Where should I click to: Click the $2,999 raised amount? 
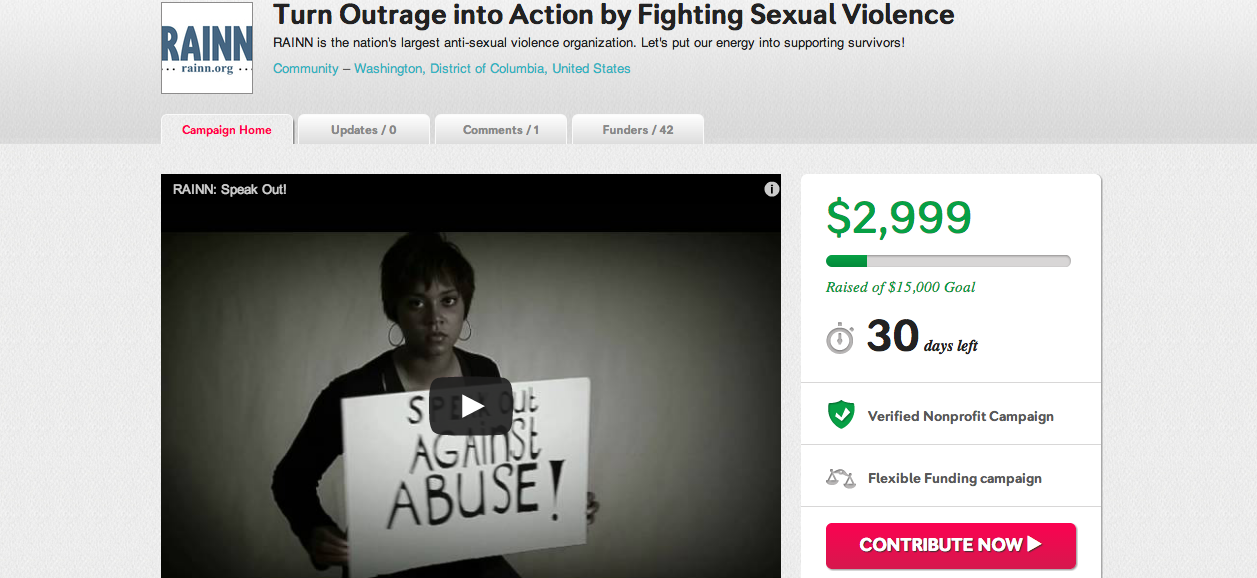pyautogui.click(x=898, y=217)
